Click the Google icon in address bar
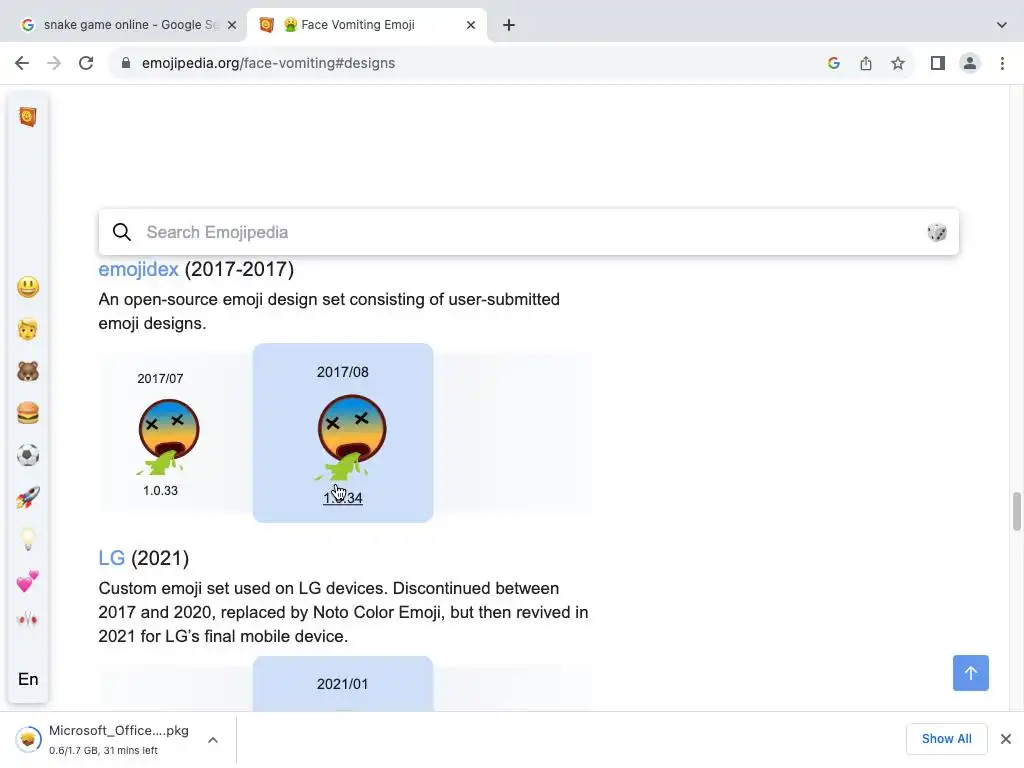Viewport: 1024px width, 768px height. 834,63
